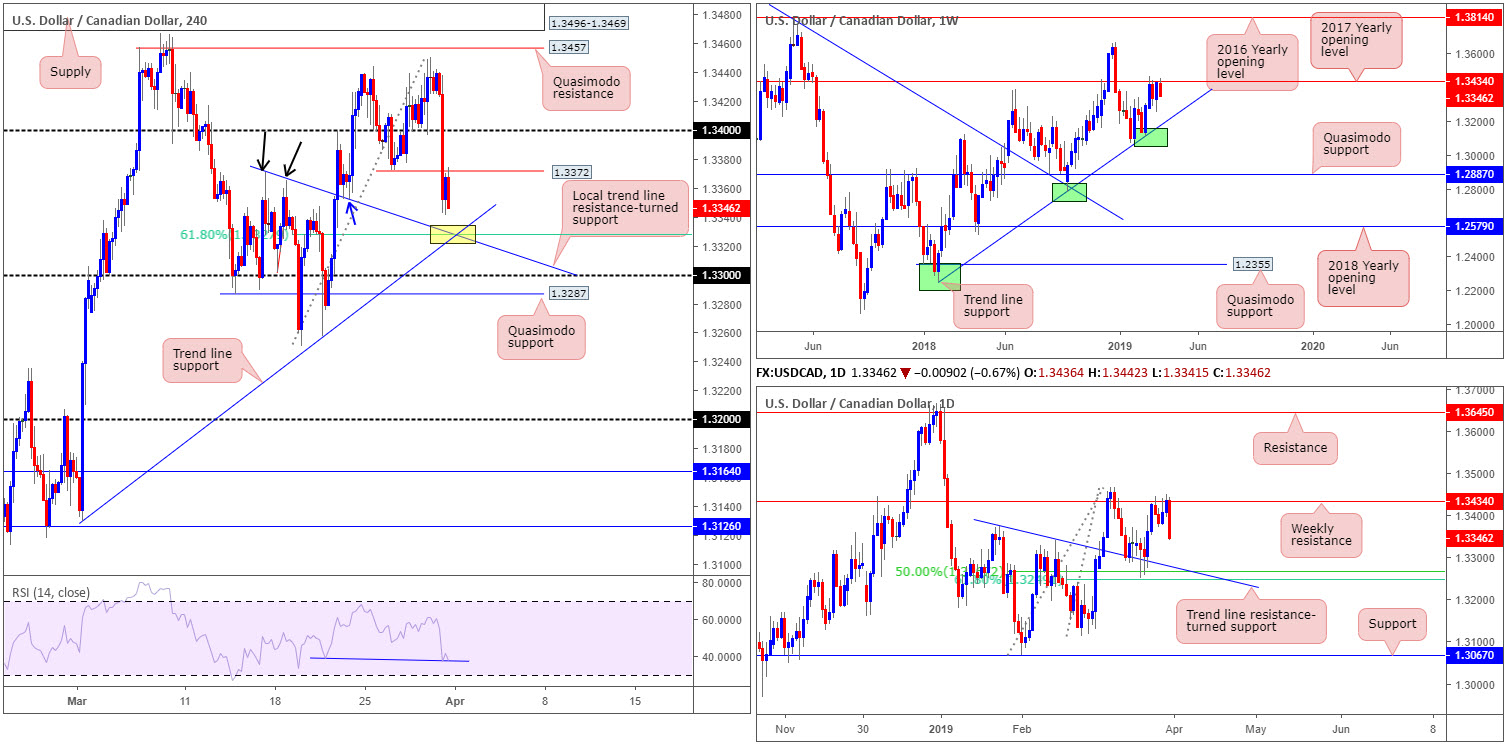
Task: Select the black '1.33000' price axis label
Action: 719,275
